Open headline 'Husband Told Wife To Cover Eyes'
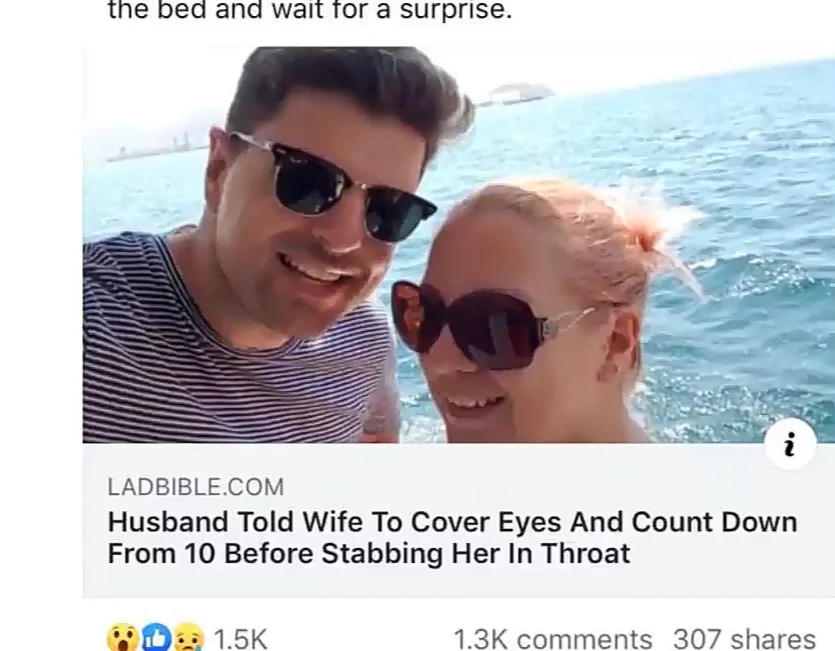 click(452, 522)
